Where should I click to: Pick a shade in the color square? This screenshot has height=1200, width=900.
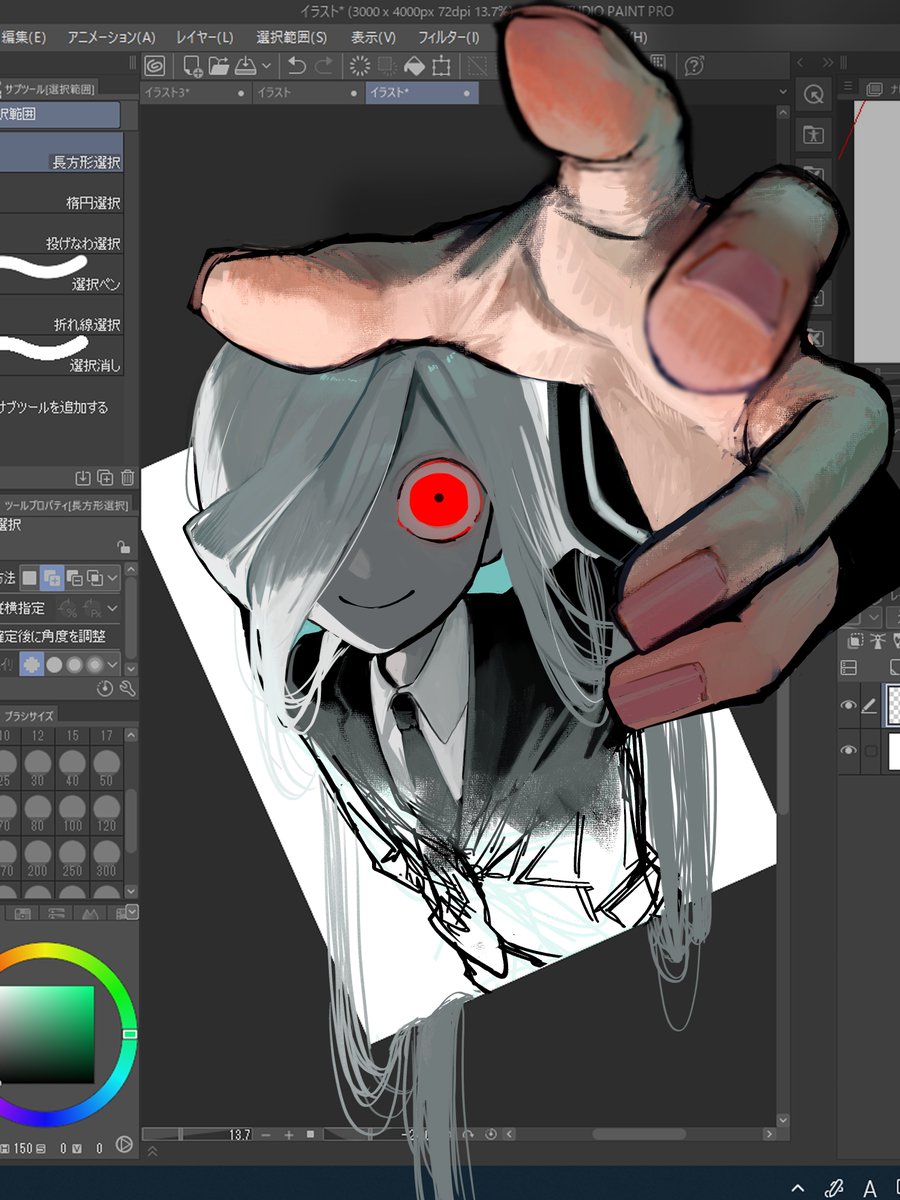(x=47, y=1035)
